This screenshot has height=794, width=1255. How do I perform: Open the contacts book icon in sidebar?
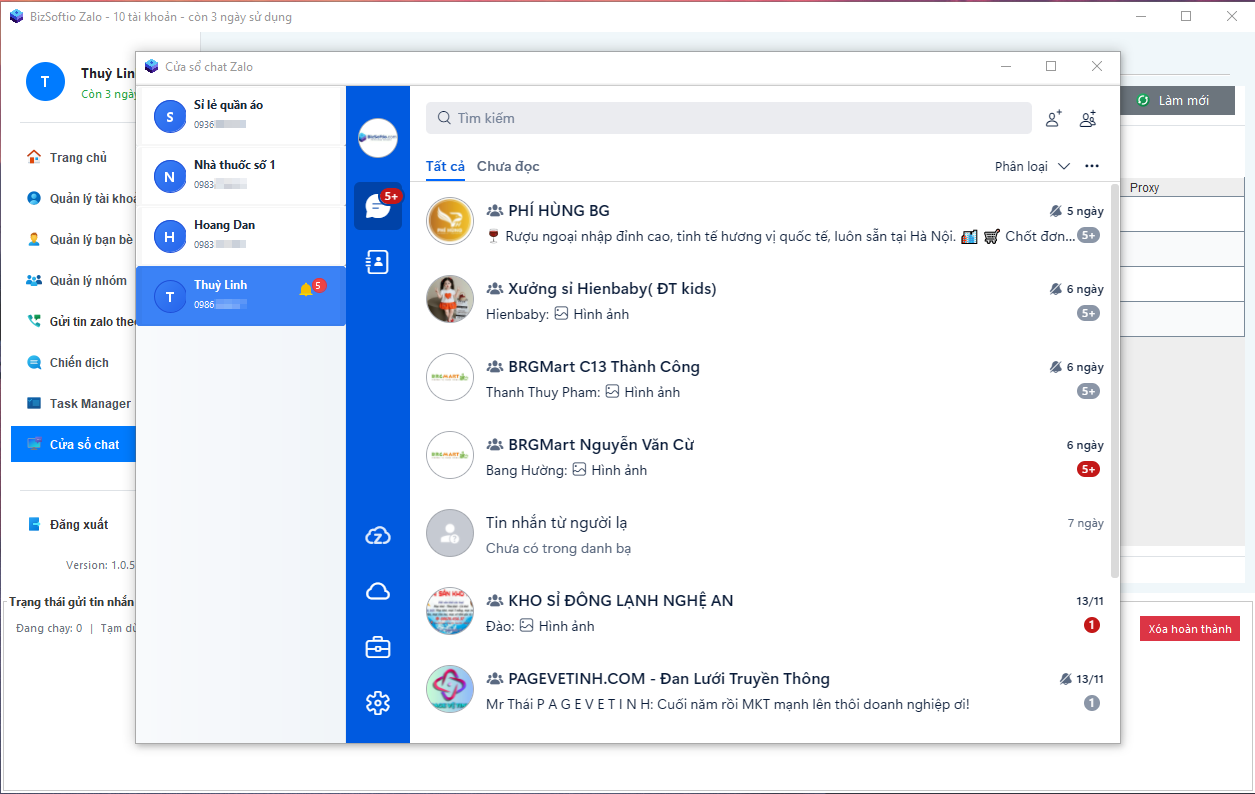378,261
